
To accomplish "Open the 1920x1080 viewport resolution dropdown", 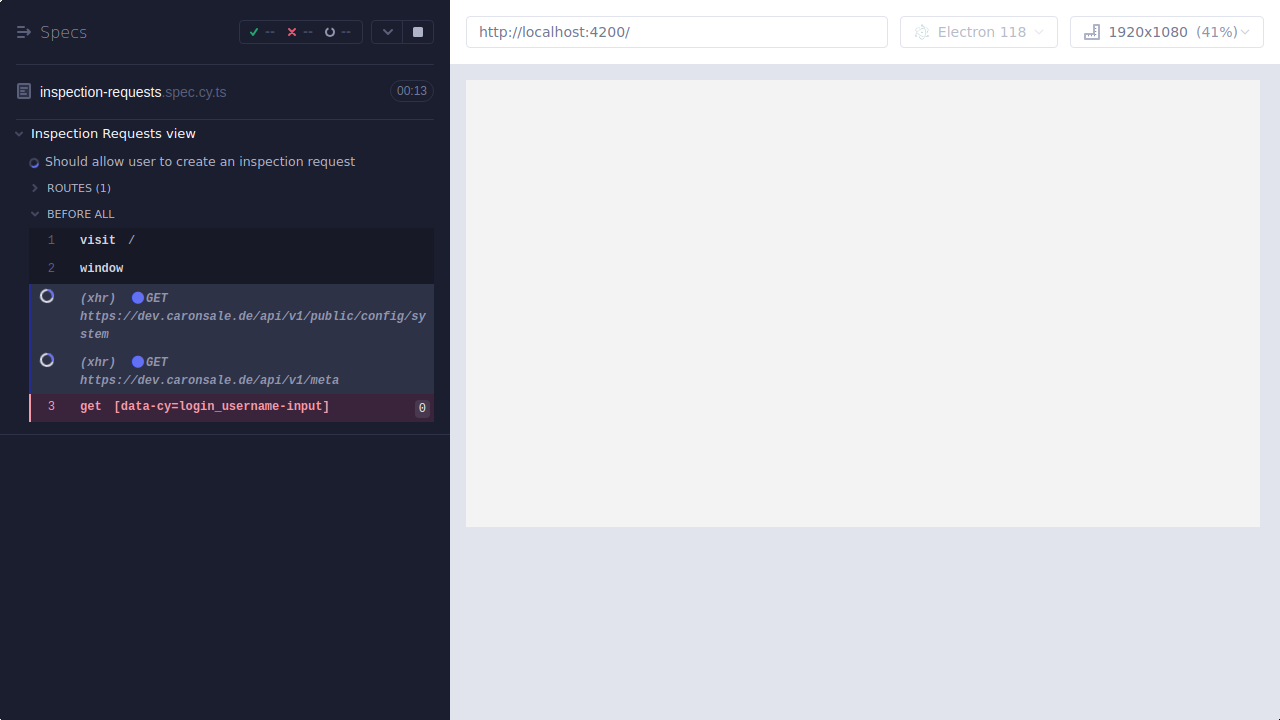I will point(1166,31).
